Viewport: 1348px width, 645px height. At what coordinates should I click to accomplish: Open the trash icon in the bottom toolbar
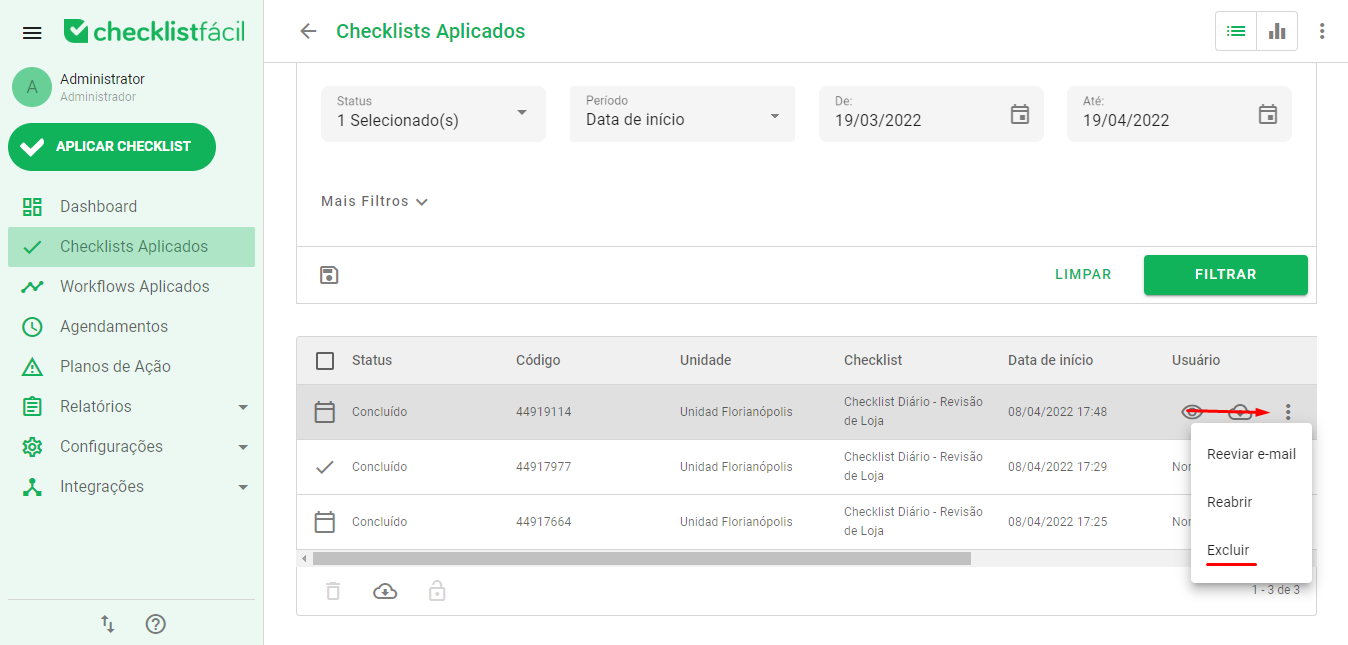click(x=333, y=591)
